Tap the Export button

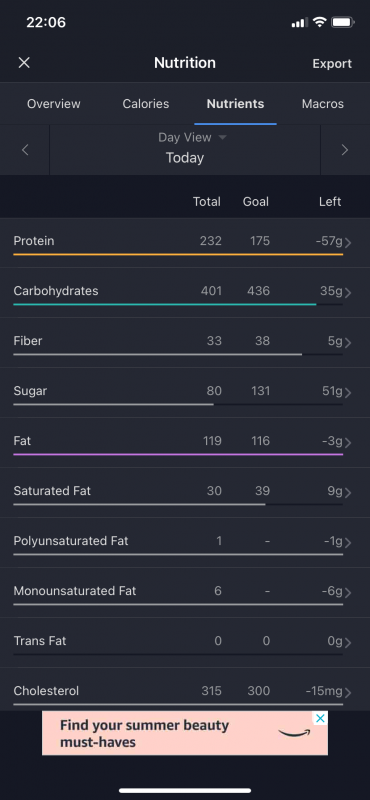coord(332,64)
